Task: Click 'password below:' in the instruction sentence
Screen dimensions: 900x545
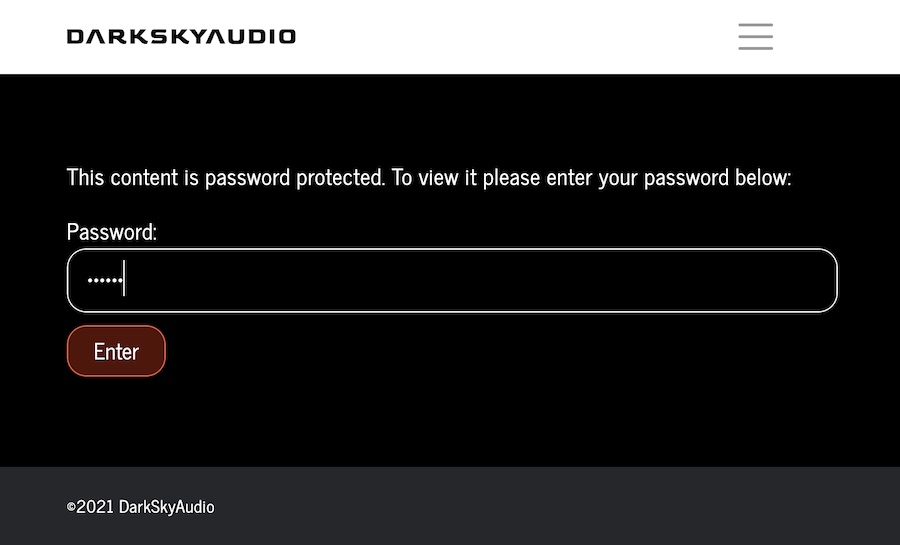Action: 717,177
